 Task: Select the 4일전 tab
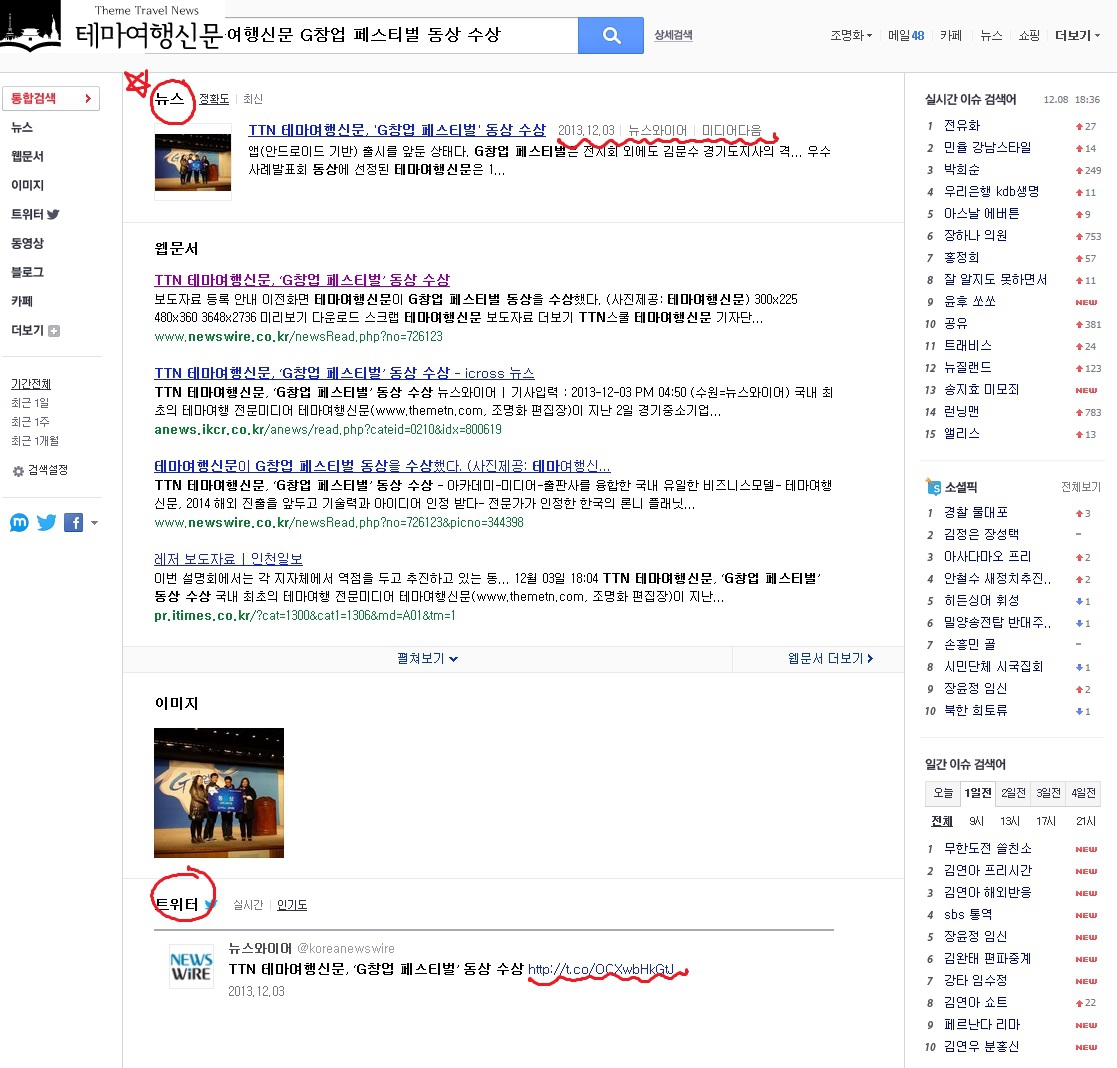point(1083,793)
